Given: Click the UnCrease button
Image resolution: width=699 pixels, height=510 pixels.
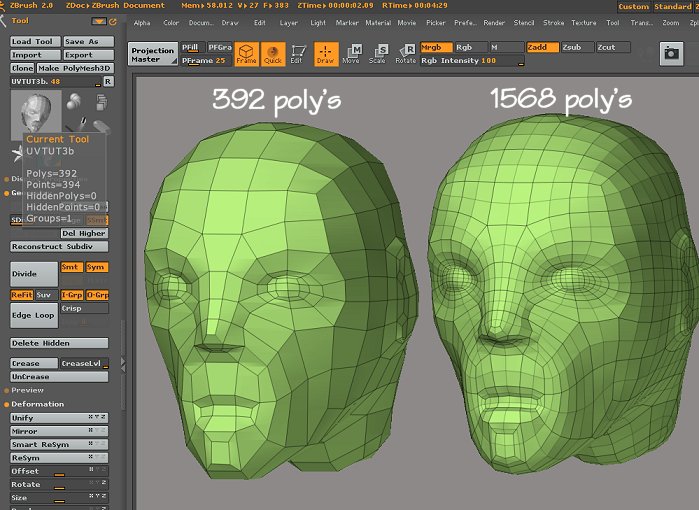Looking at the screenshot, I should point(59,377).
